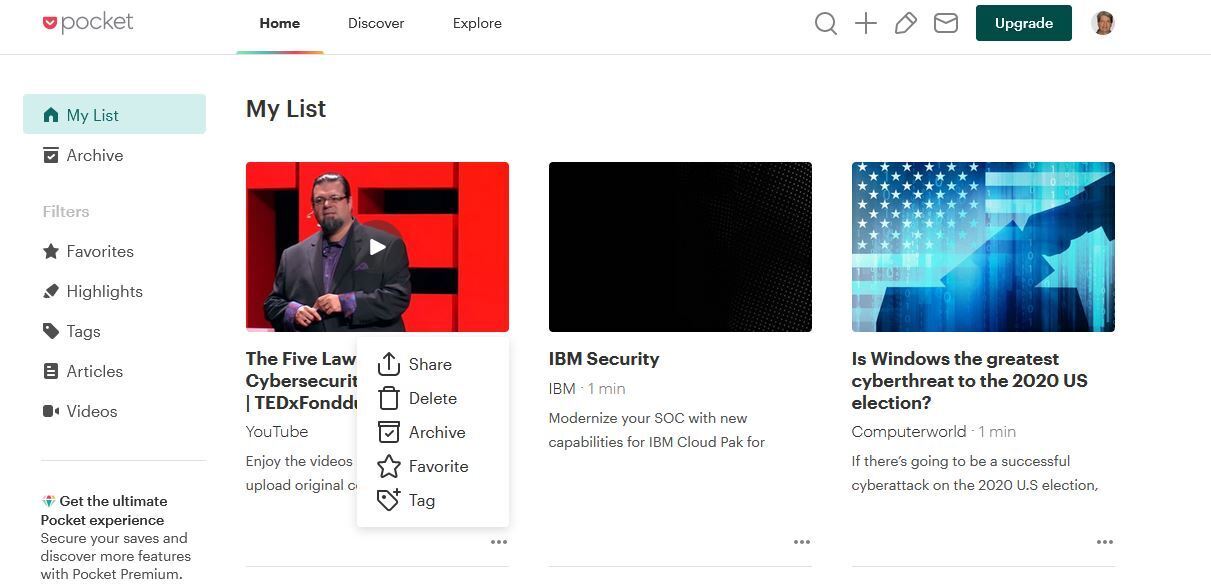The height and width of the screenshot is (585, 1211).
Task: Open 'Is Windows the greatest cyberthreat' title
Action: tap(970, 380)
